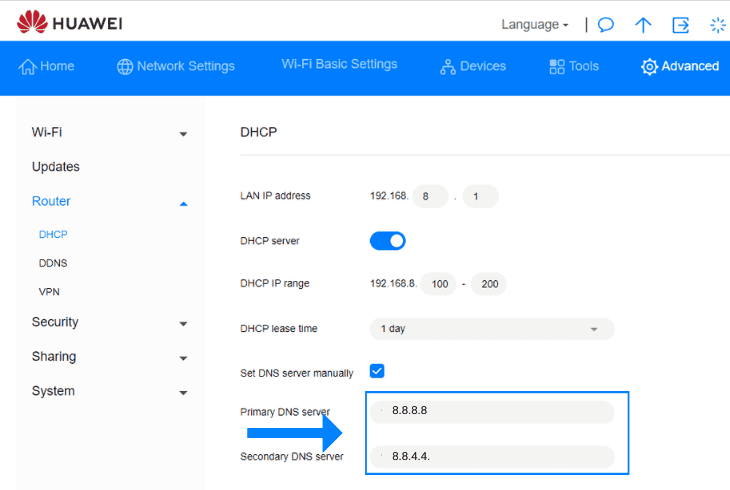Expand the Security section arrow

[x=183, y=324]
